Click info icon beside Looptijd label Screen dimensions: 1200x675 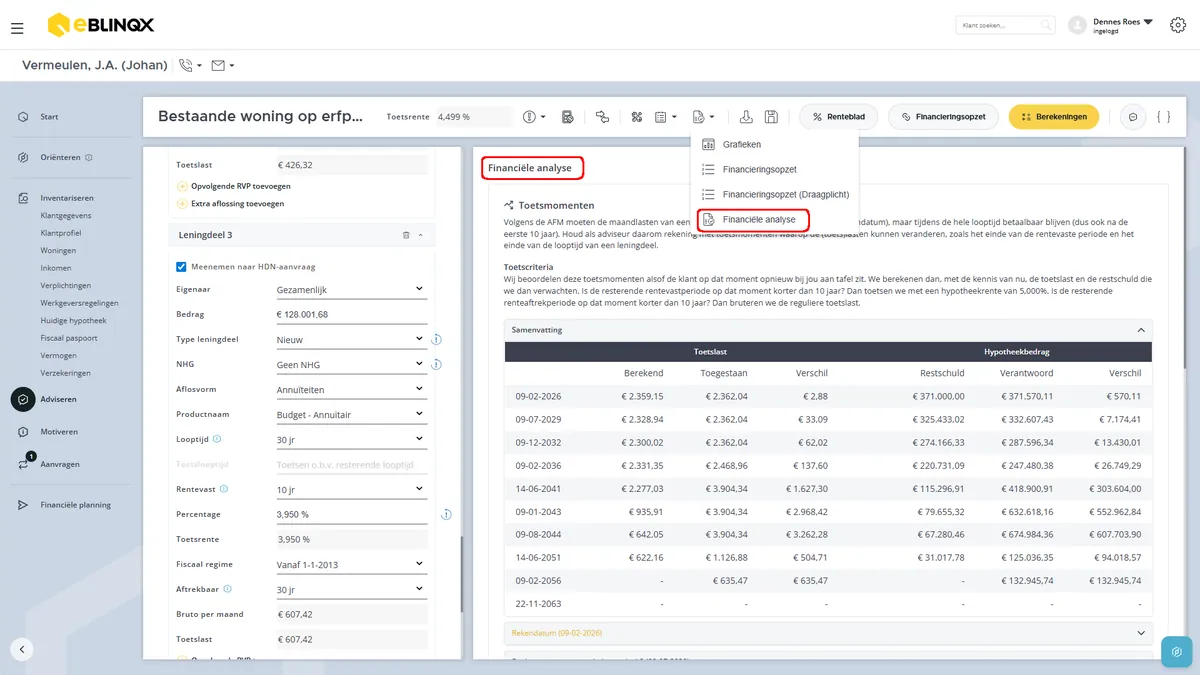click(217, 439)
